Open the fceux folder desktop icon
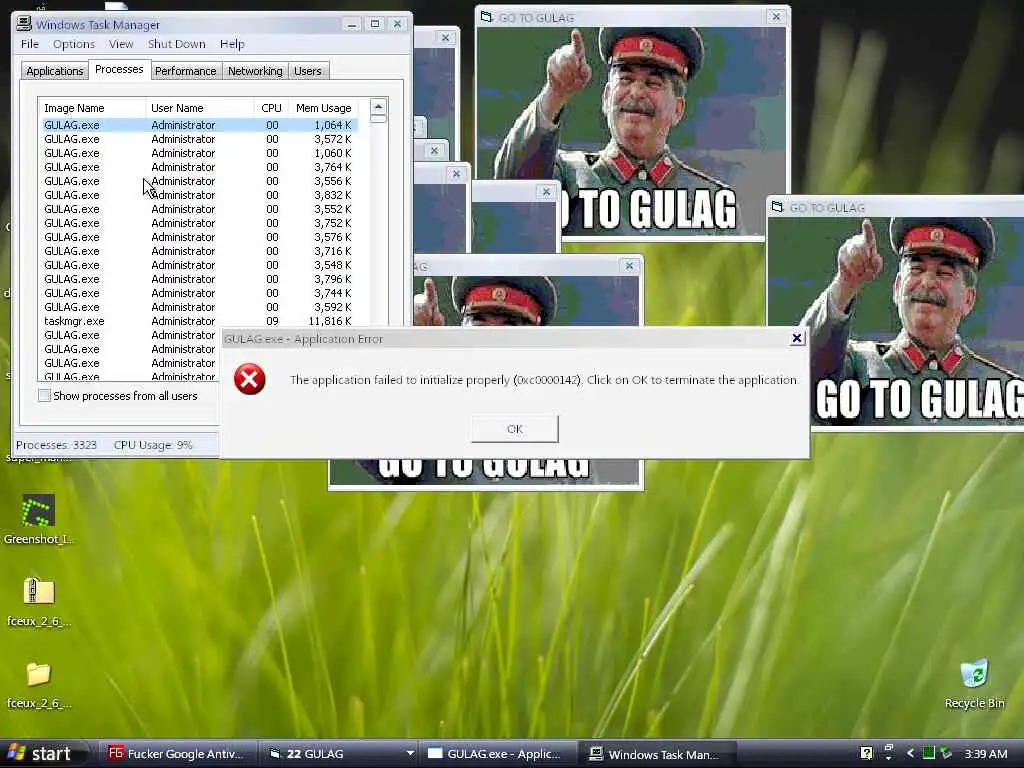The width and height of the screenshot is (1024, 768). click(x=38, y=674)
